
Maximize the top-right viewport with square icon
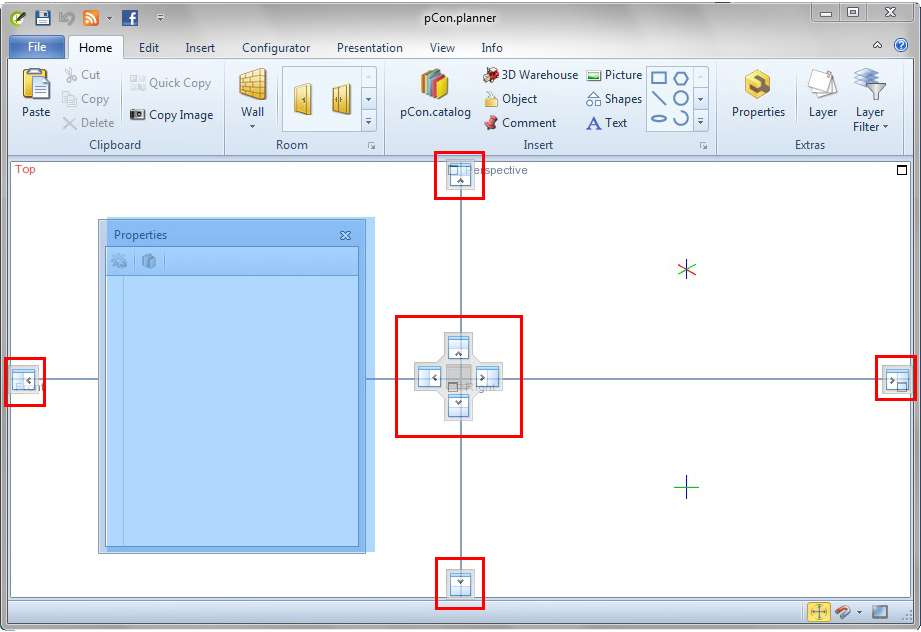902,170
